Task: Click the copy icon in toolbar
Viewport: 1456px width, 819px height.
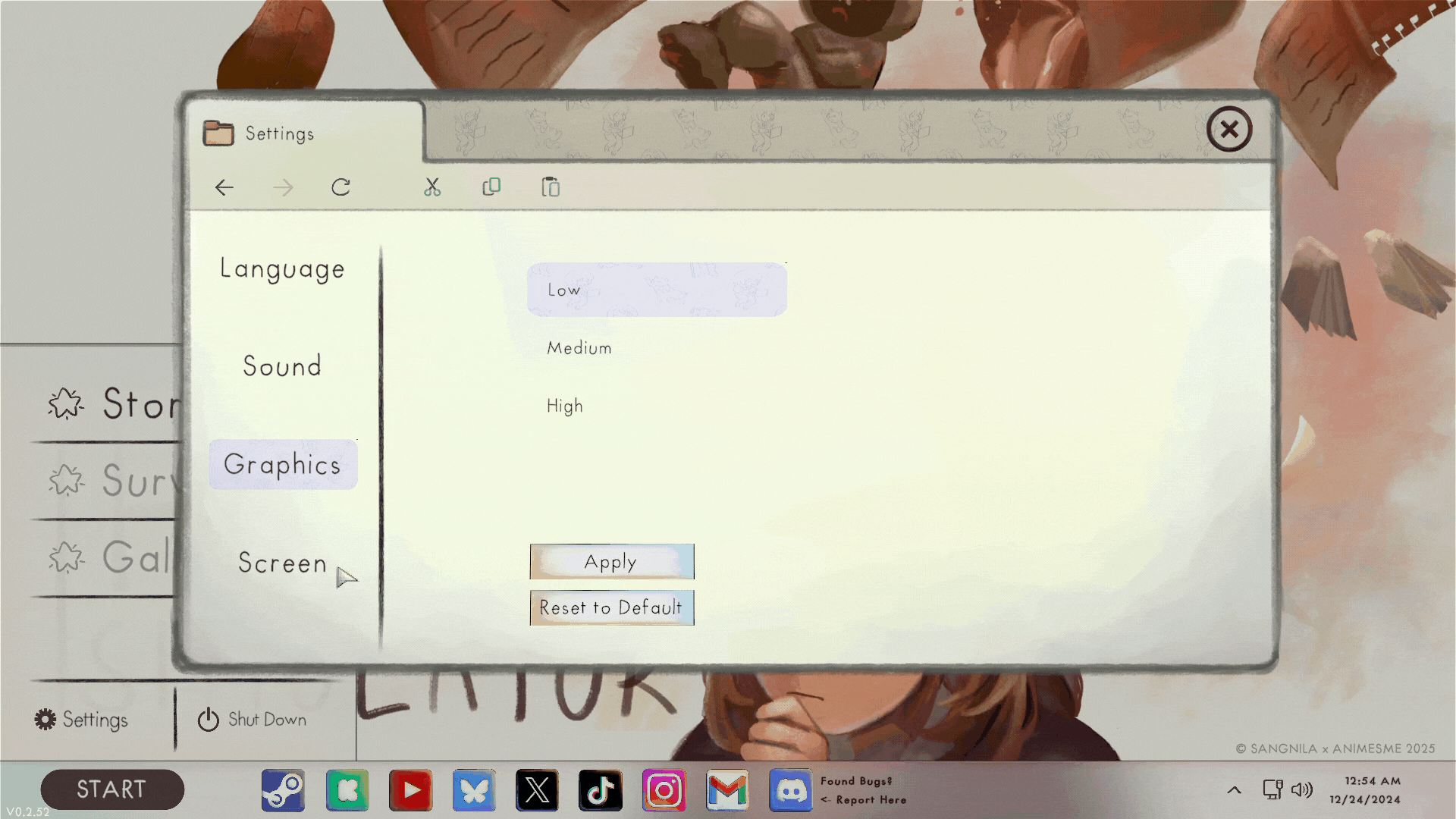Action: pos(491,187)
